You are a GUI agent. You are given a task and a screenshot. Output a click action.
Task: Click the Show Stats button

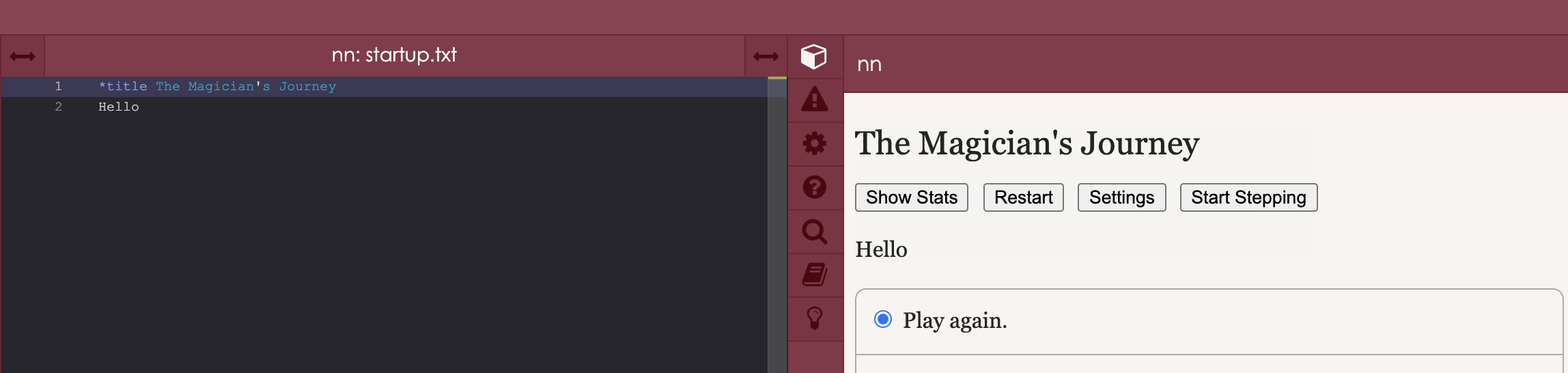point(911,197)
